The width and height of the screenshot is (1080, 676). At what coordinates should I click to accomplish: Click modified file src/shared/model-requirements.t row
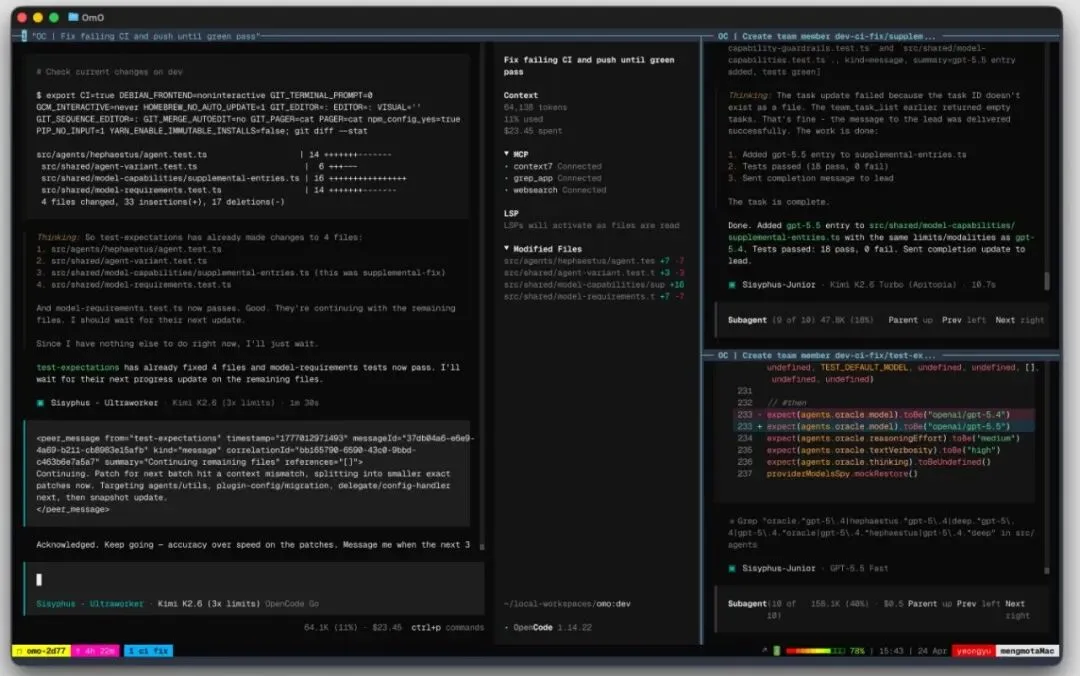point(594,296)
